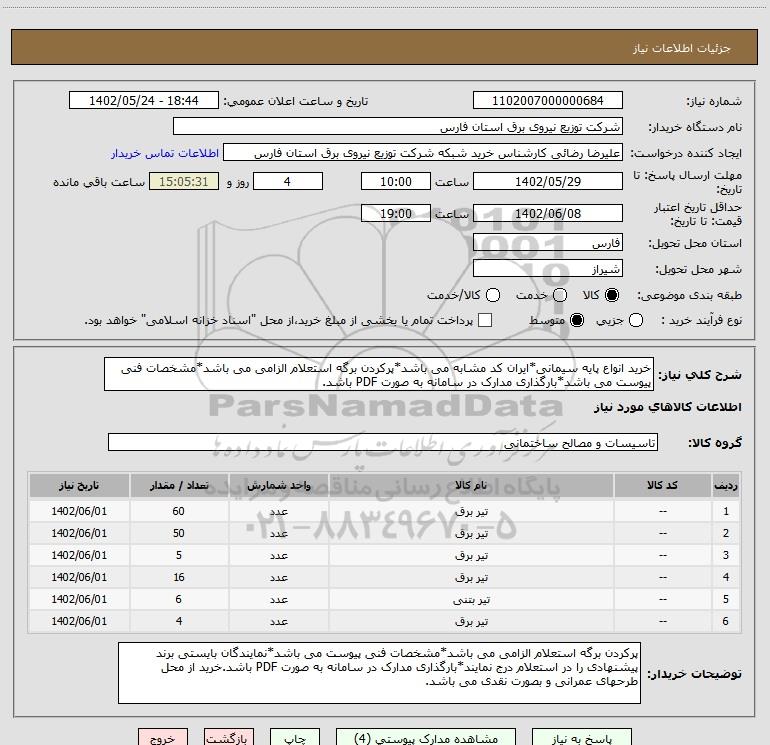Click the جزئیات اطلاعات نیاز header title
This screenshot has width=770, height=745.
pos(681,48)
